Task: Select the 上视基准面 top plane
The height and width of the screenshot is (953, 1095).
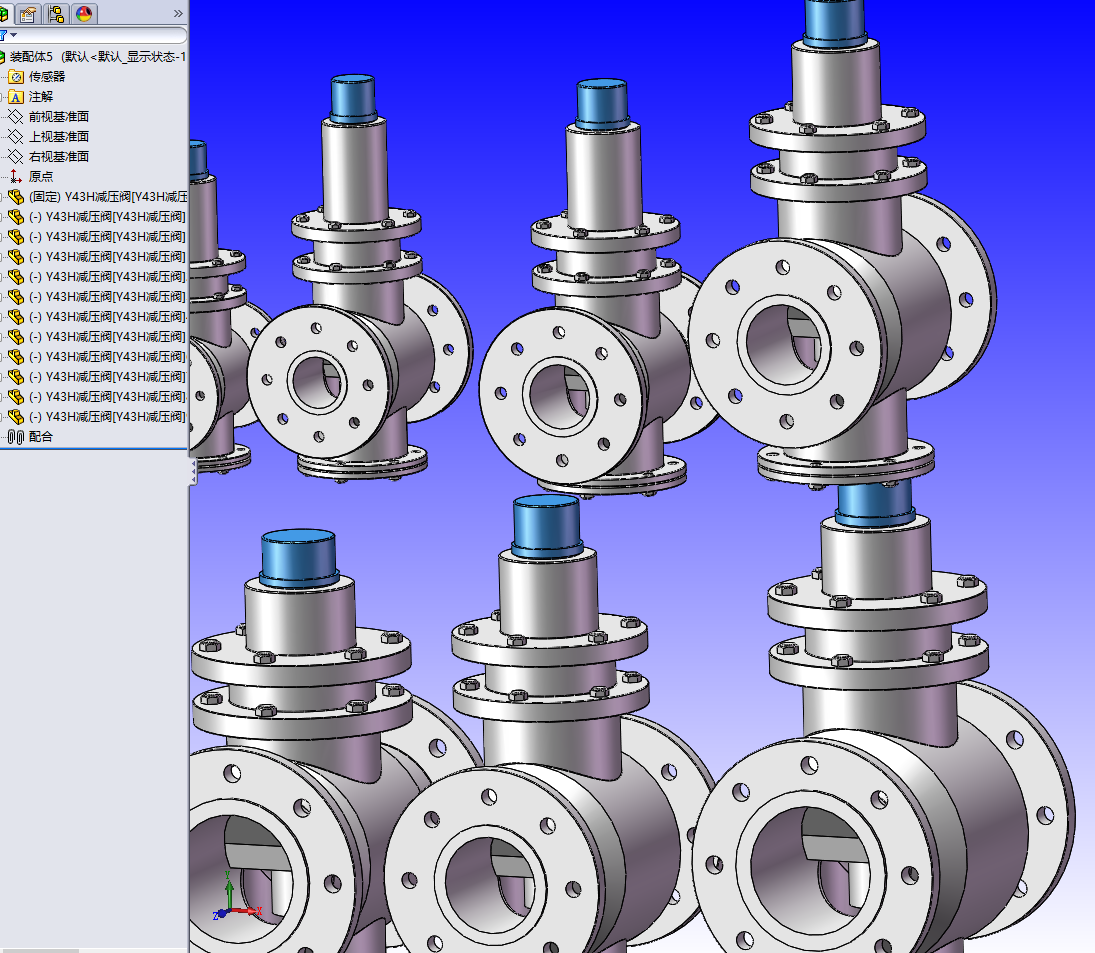Action: click(x=49, y=137)
